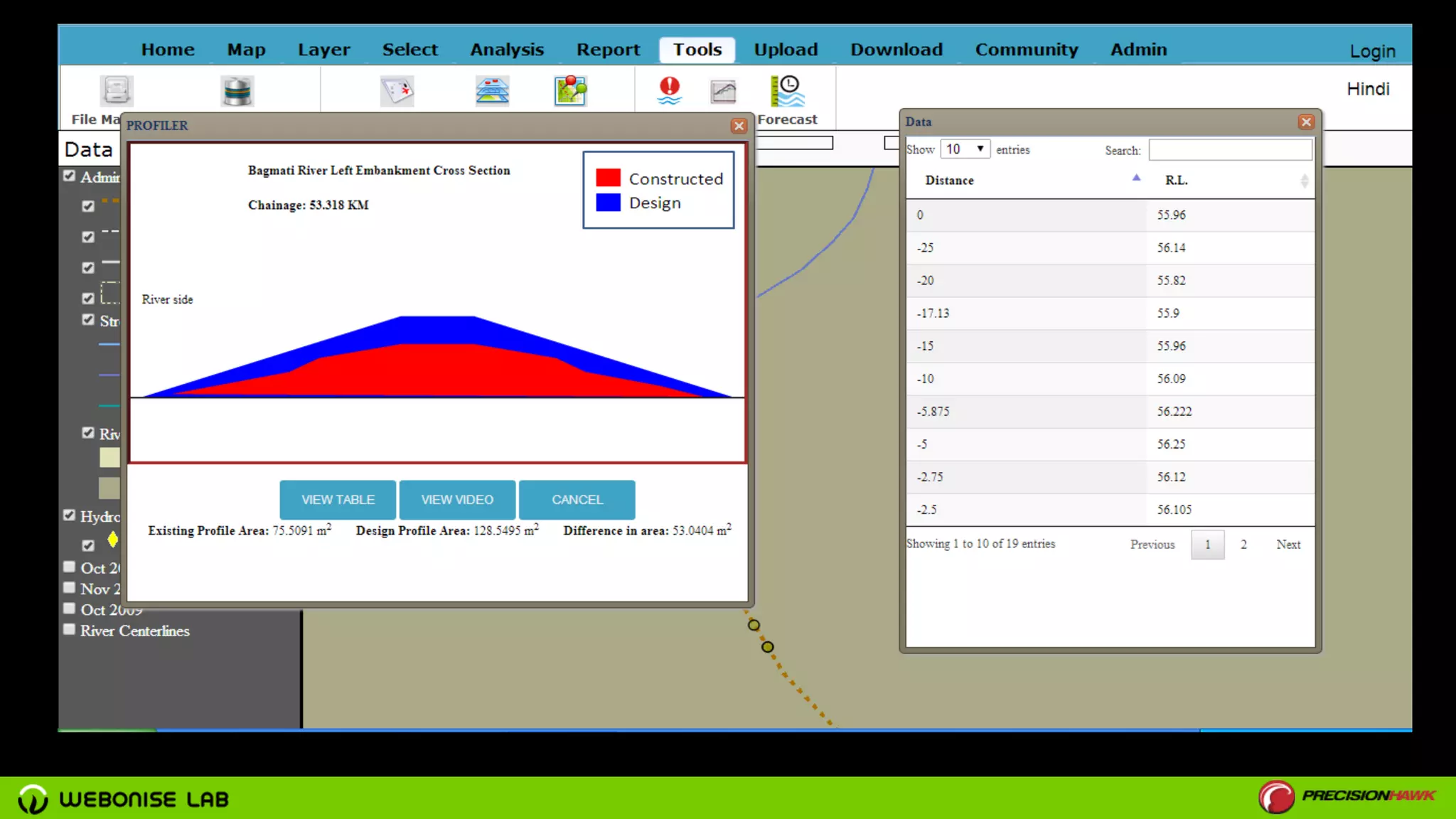Toggle the Admin layer group checkbox
This screenshot has height=819, width=1456.
[x=69, y=176]
